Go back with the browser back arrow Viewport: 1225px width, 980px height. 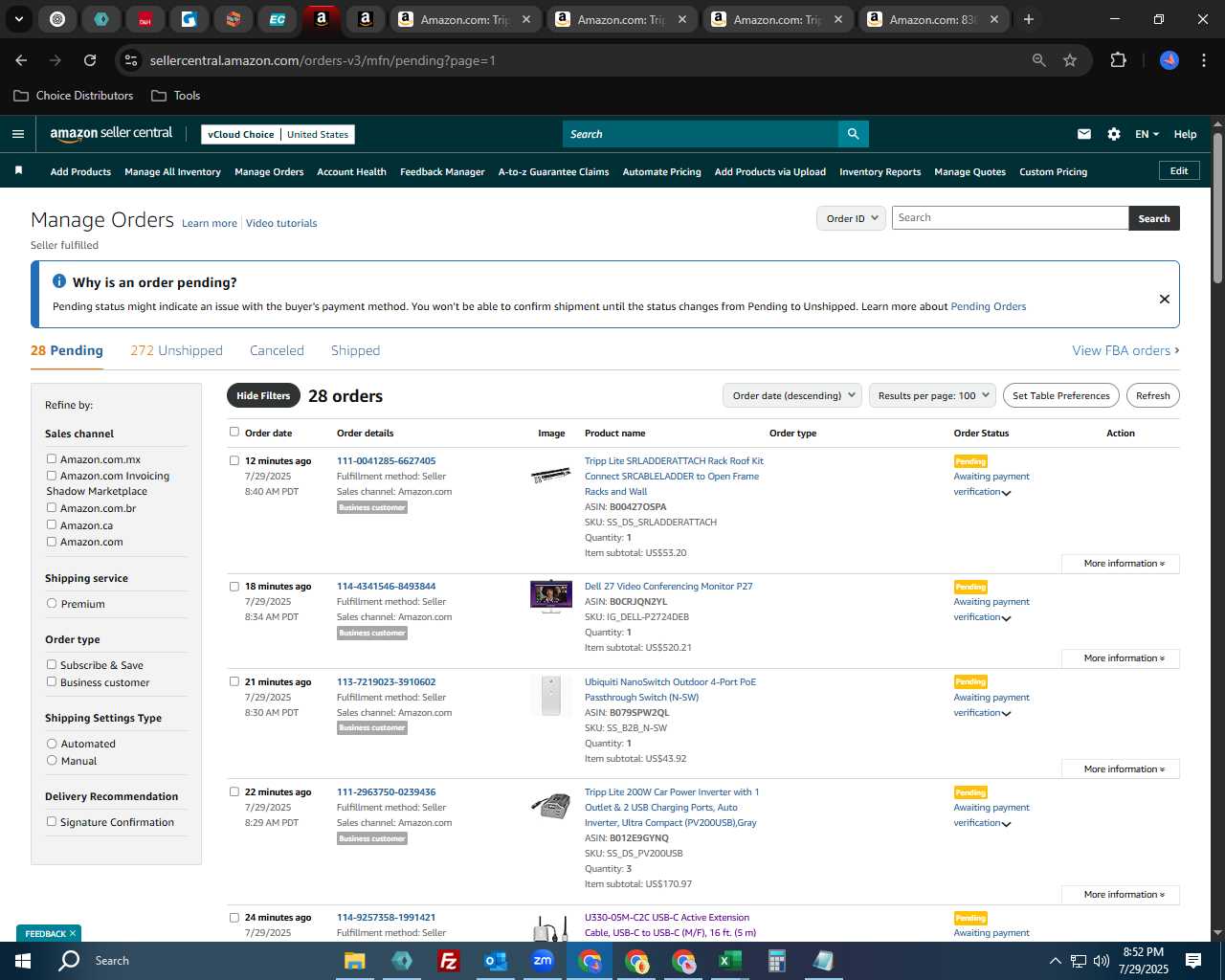[x=21, y=60]
